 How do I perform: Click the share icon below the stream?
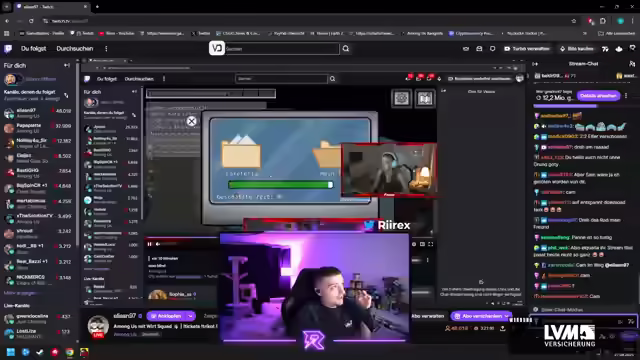502,328
